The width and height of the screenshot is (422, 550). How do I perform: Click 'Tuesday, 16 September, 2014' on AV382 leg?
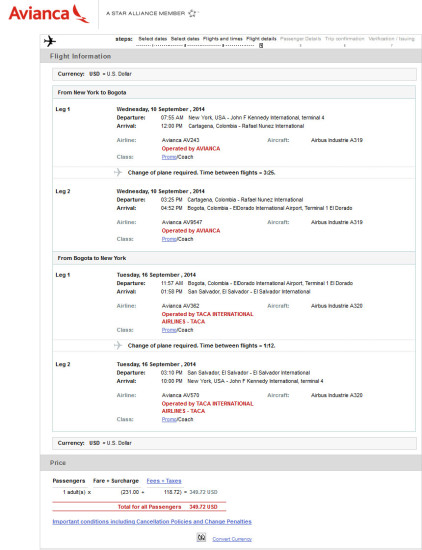click(156, 275)
